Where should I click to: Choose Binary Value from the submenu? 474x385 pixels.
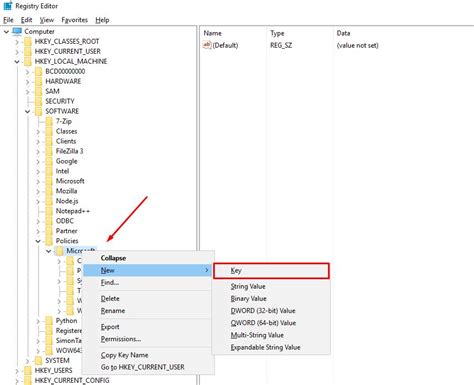coord(248,299)
